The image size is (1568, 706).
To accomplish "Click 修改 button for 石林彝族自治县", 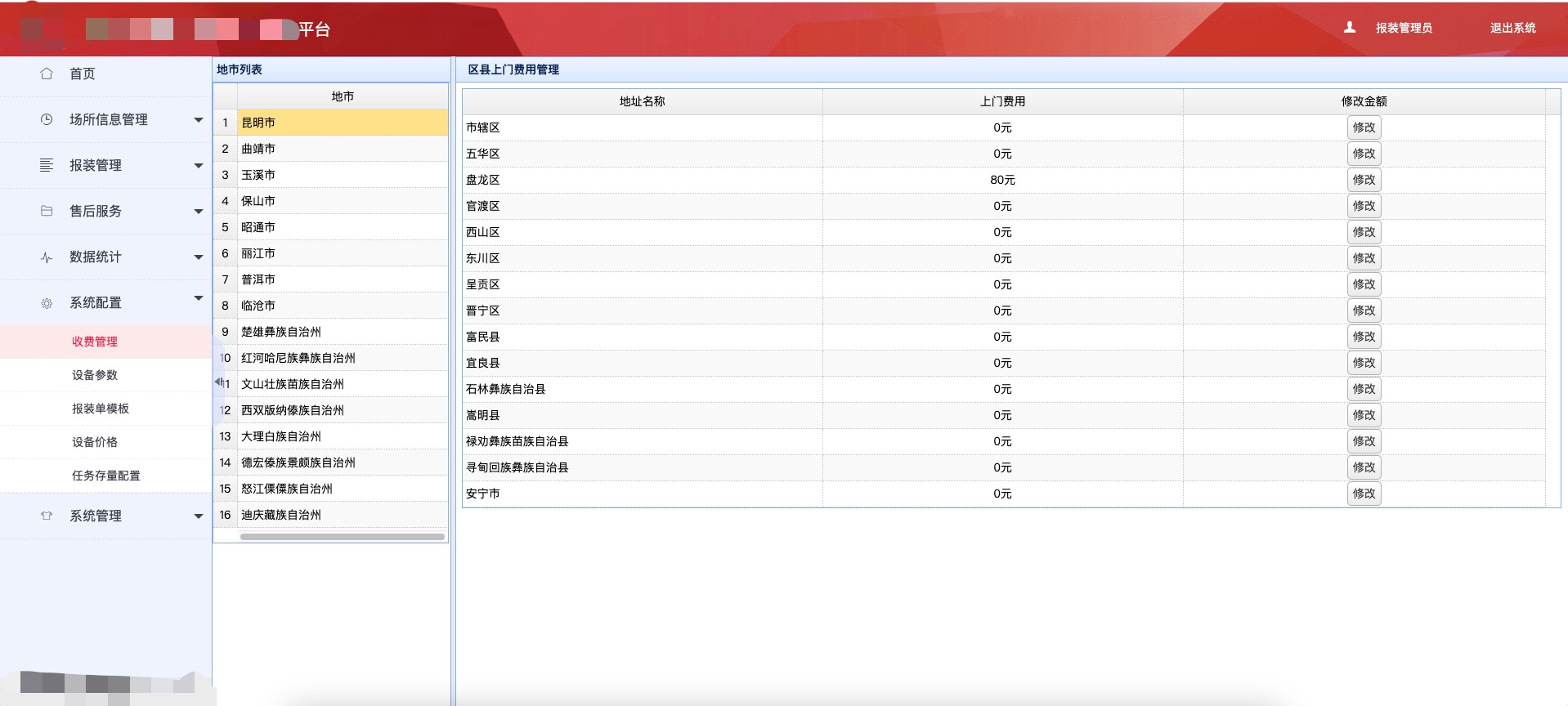I will point(1364,389).
